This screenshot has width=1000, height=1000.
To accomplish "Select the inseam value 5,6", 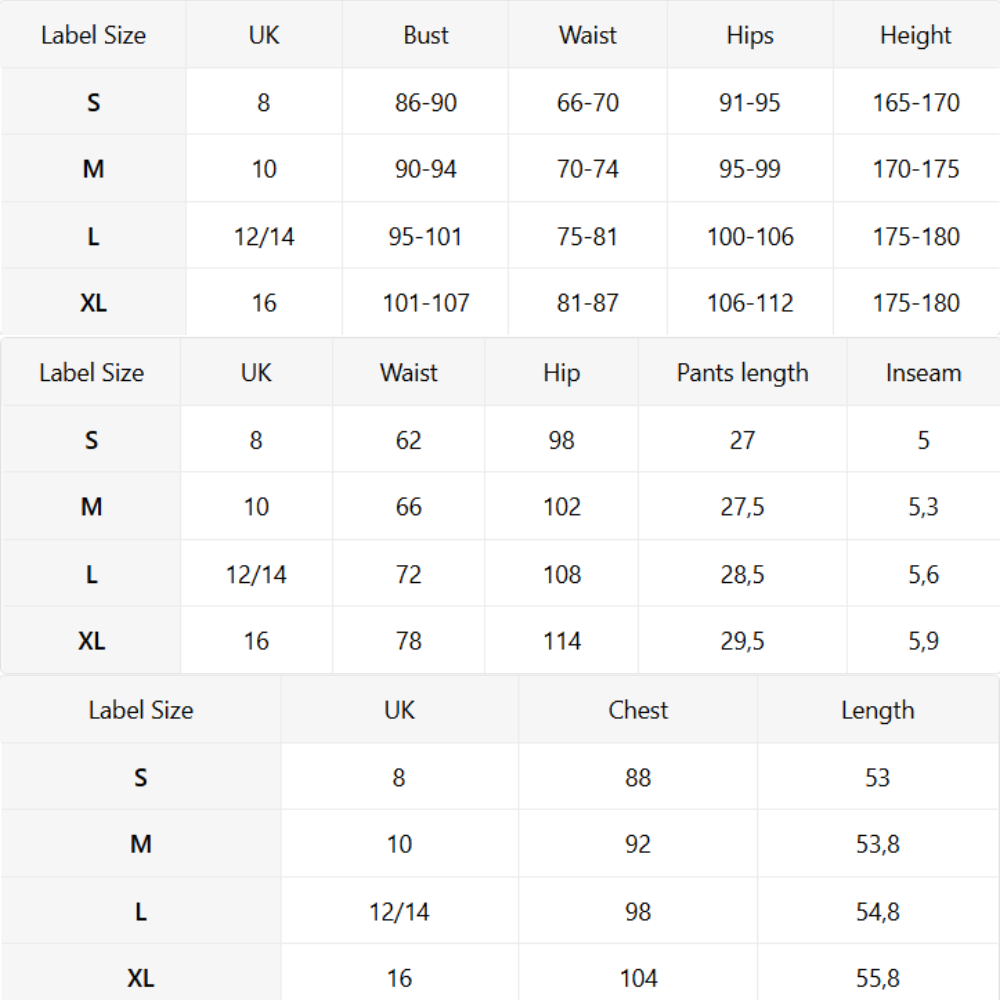I will click(x=923, y=575).
